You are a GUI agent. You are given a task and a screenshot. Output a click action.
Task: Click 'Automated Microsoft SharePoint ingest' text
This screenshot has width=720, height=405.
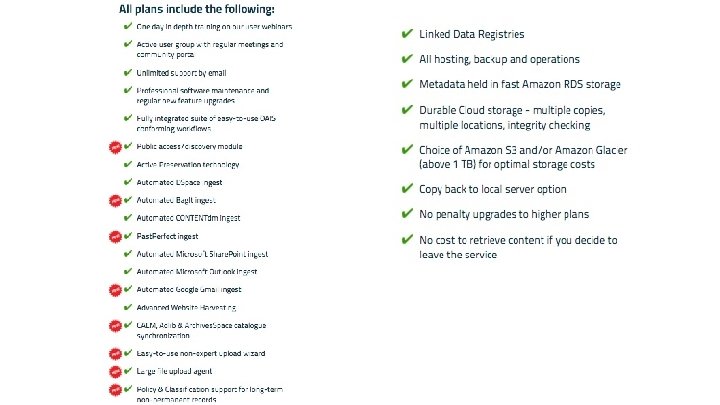203,254
